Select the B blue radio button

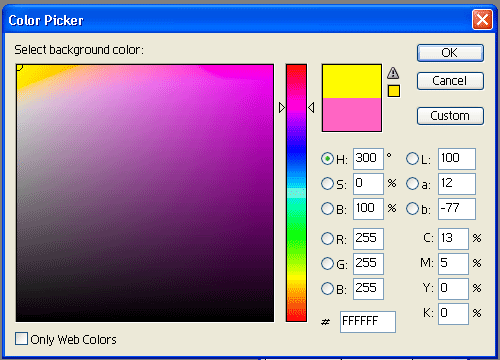click(327, 289)
